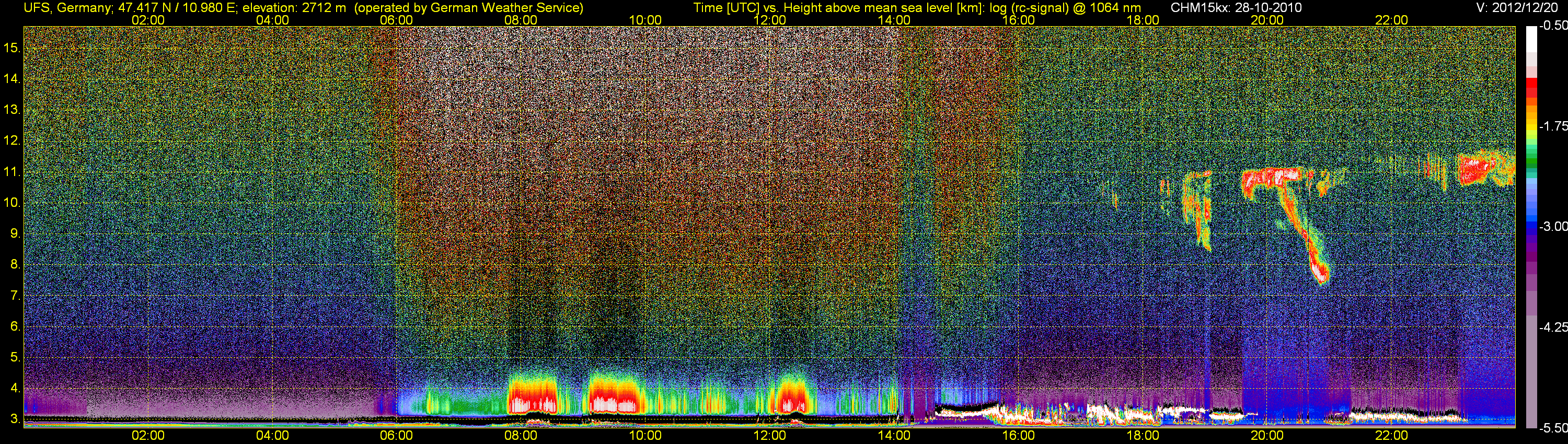Image resolution: width=1568 pixels, height=444 pixels.
Task: Click the height axis label 9.
Action: (15, 233)
